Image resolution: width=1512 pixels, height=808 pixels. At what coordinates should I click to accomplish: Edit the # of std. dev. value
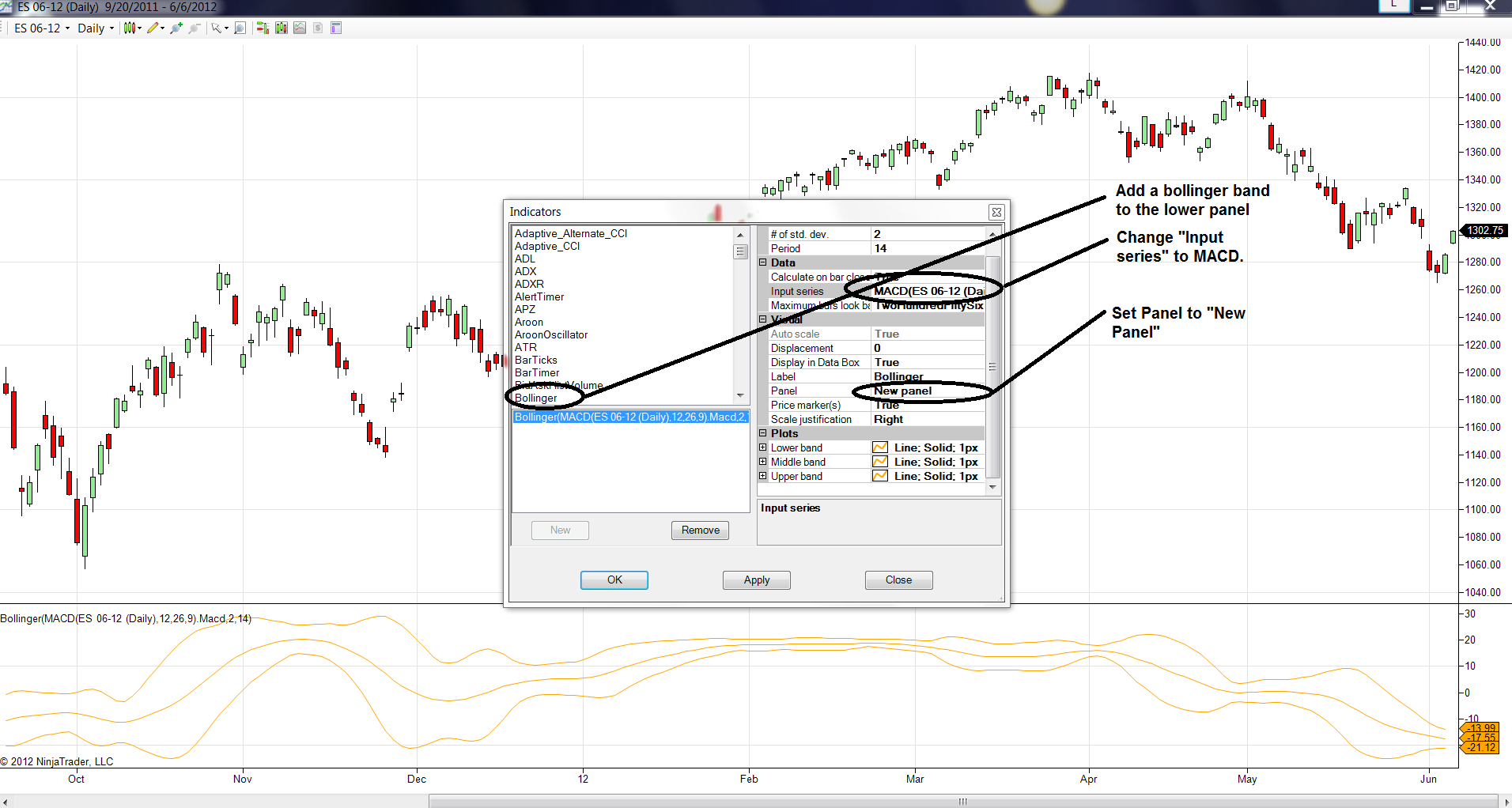coord(928,234)
